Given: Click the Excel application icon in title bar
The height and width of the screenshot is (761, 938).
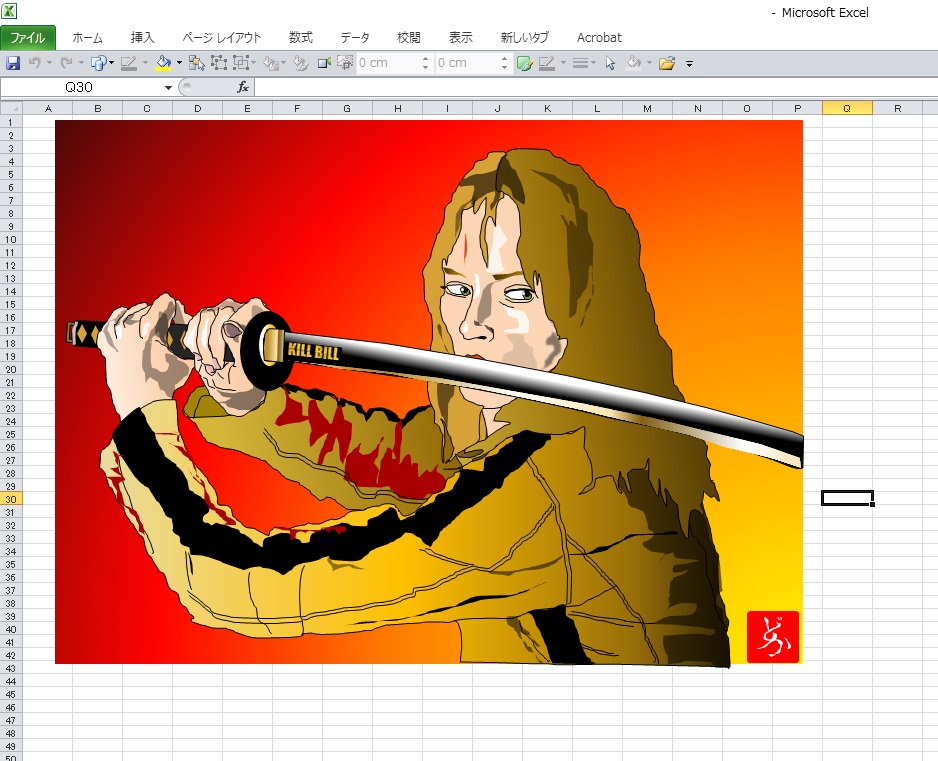Looking at the screenshot, I should click(8, 10).
